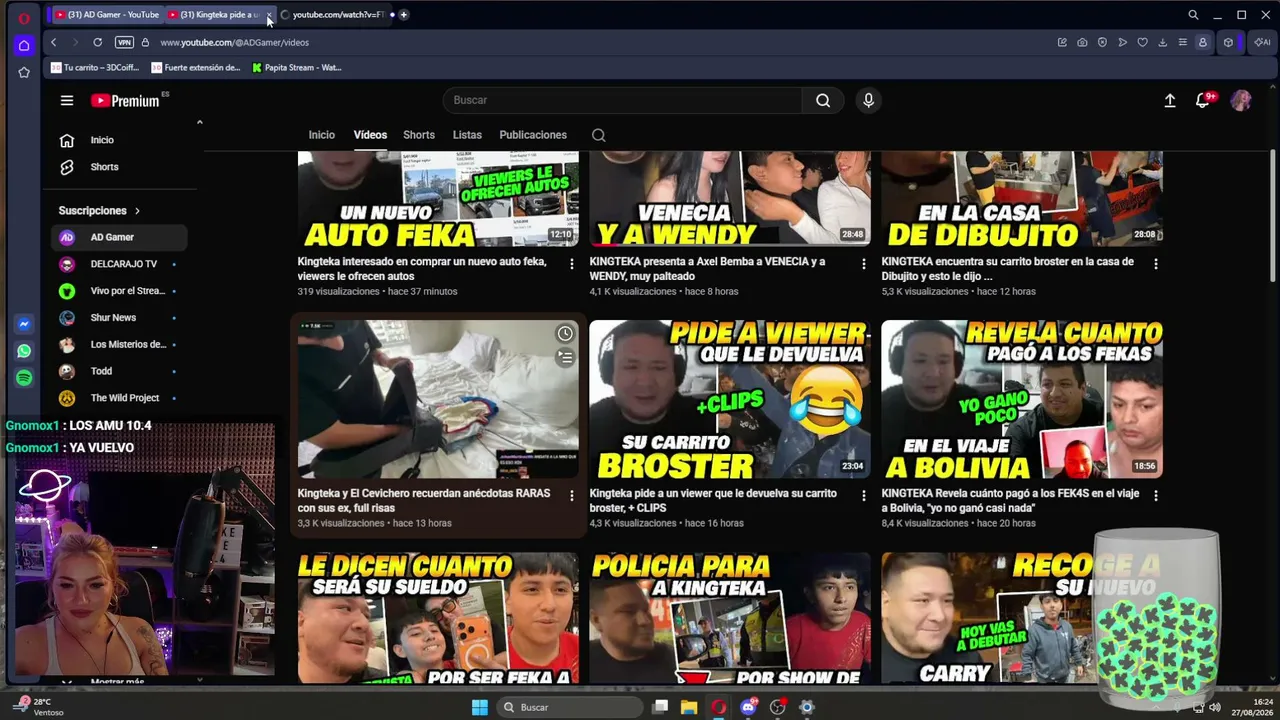Click the Opera snapshot camera icon
The width and height of the screenshot is (1280, 720).
1082,42
